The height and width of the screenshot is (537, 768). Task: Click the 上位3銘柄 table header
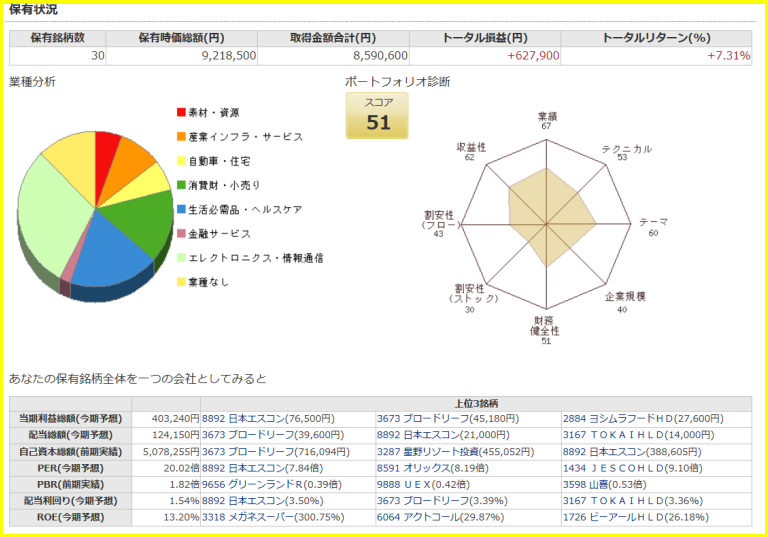[x=476, y=404]
